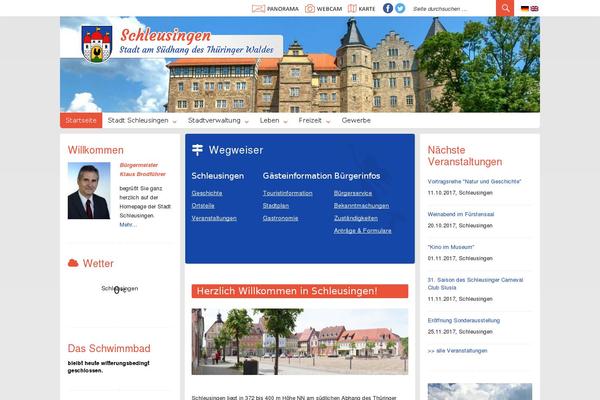Switch language to English flag

coord(534,8)
